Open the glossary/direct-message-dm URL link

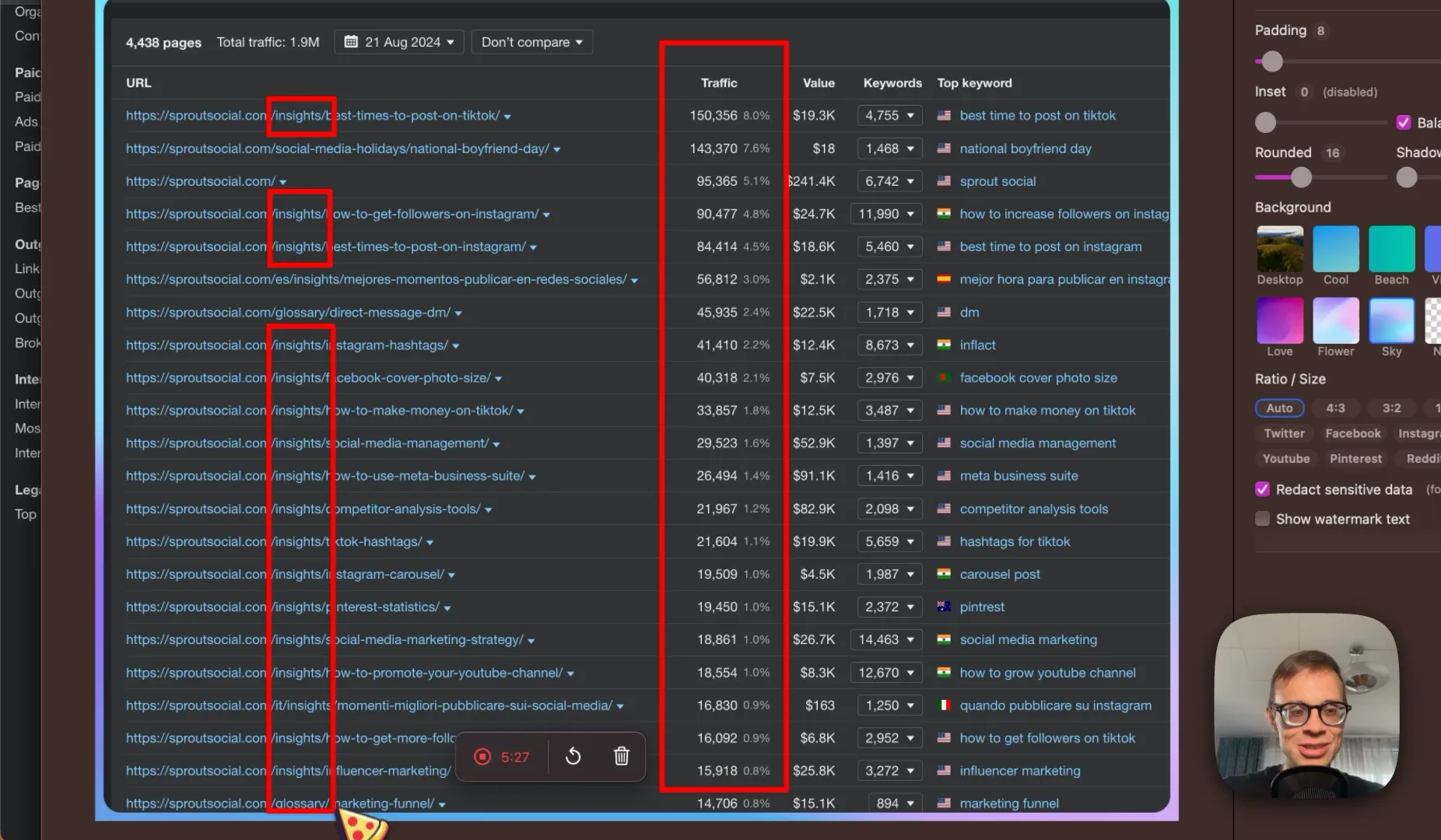(x=288, y=313)
